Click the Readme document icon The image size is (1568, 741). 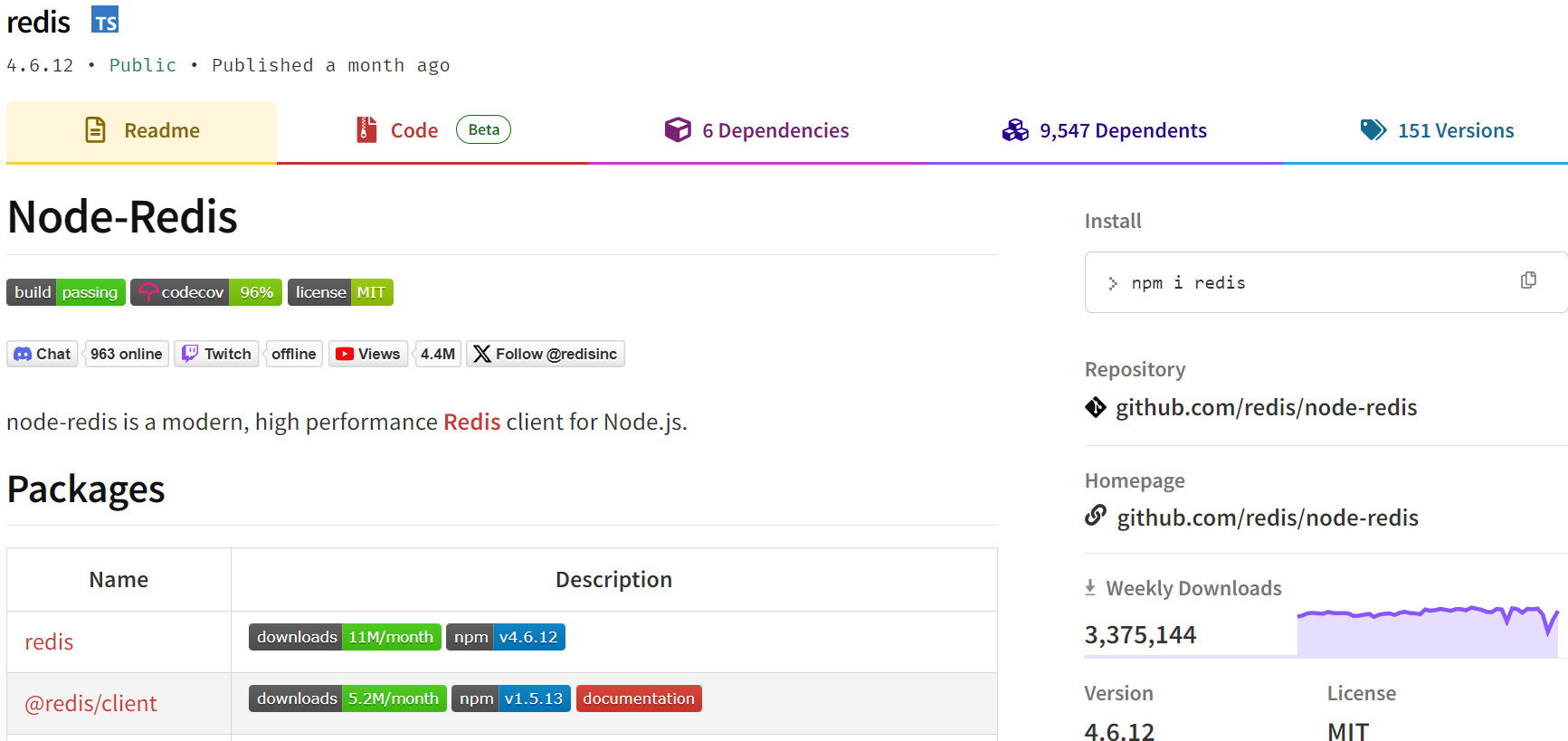[x=95, y=130]
